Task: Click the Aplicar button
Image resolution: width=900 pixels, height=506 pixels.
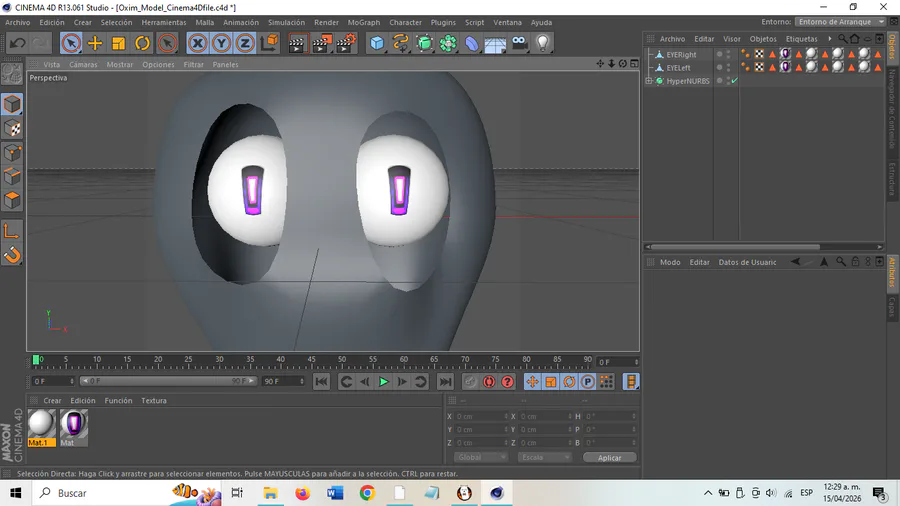Action: click(609, 457)
